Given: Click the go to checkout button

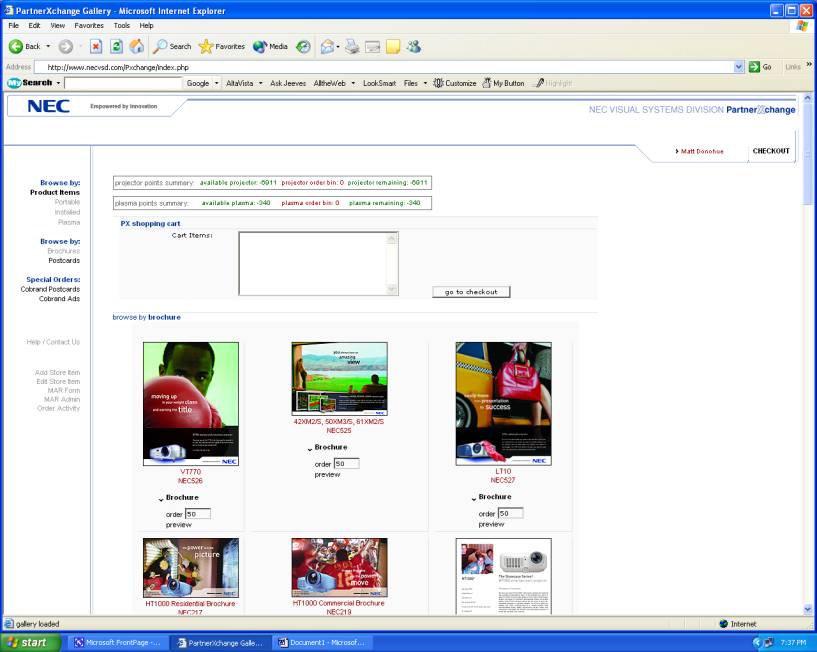Looking at the screenshot, I should point(471,292).
